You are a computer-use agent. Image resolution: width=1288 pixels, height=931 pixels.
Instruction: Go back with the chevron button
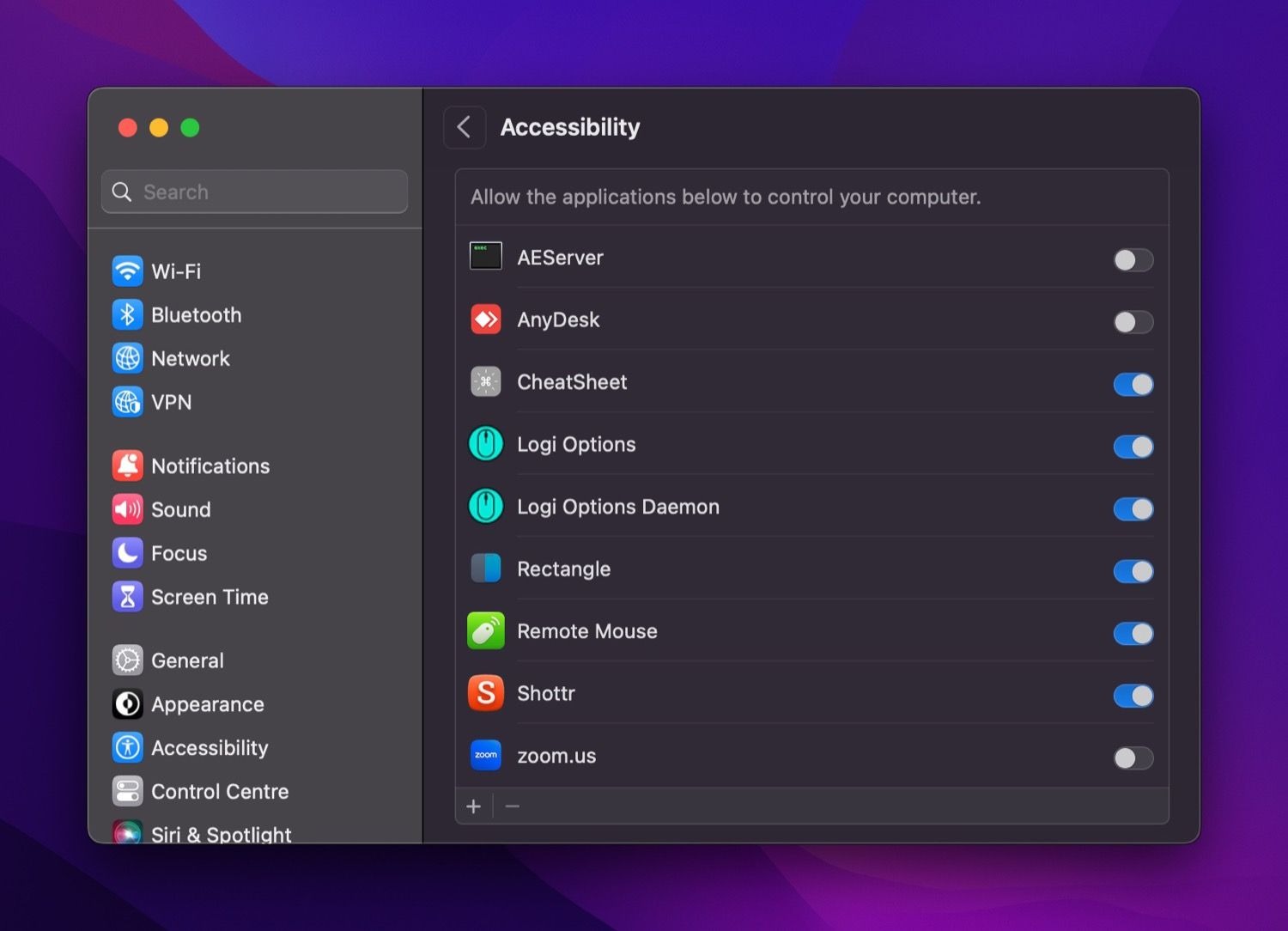(x=465, y=127)
